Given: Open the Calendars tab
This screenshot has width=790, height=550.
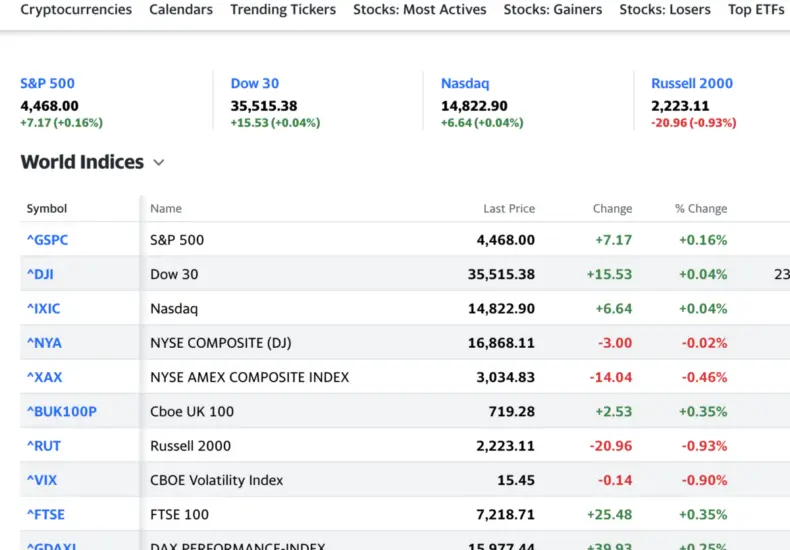Looking at the screenshot, I should pos(181,10).
